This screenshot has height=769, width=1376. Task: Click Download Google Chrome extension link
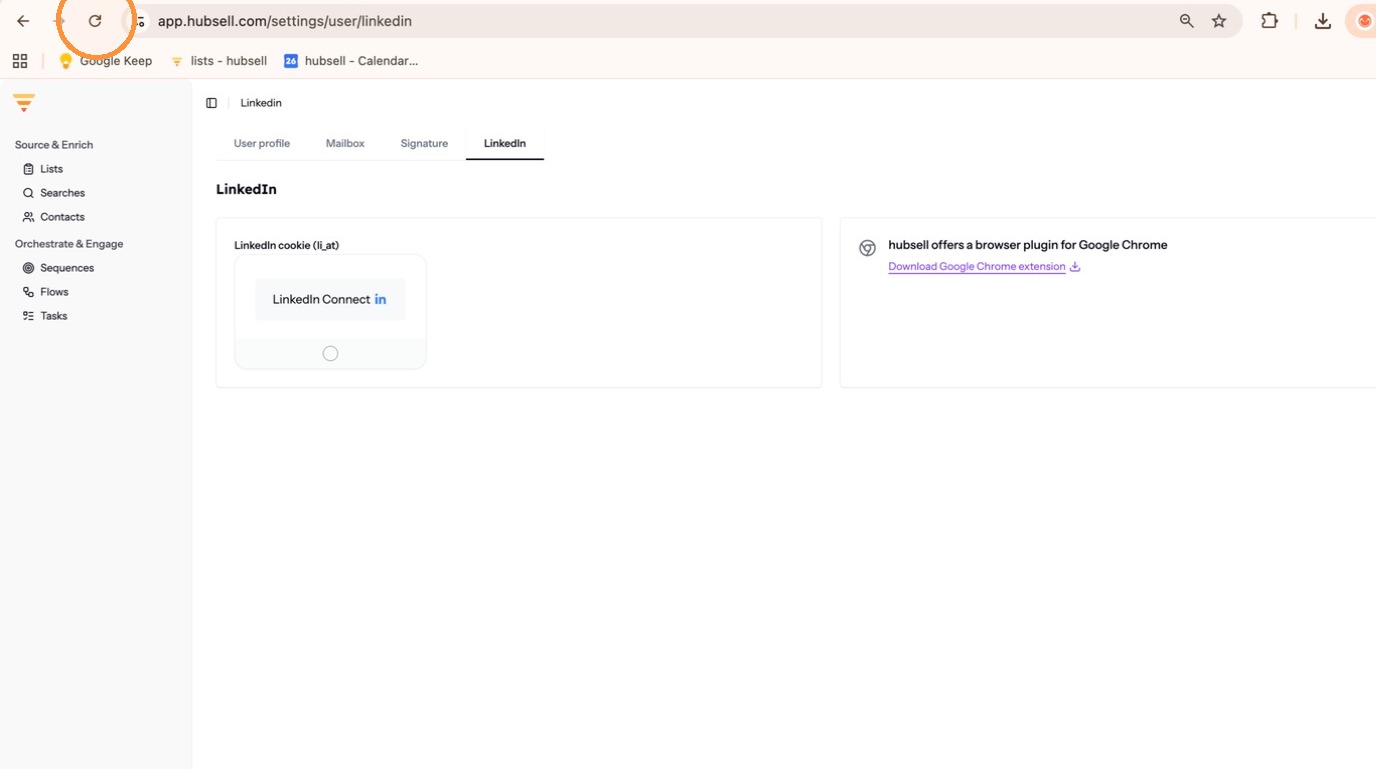pos(984,267)
